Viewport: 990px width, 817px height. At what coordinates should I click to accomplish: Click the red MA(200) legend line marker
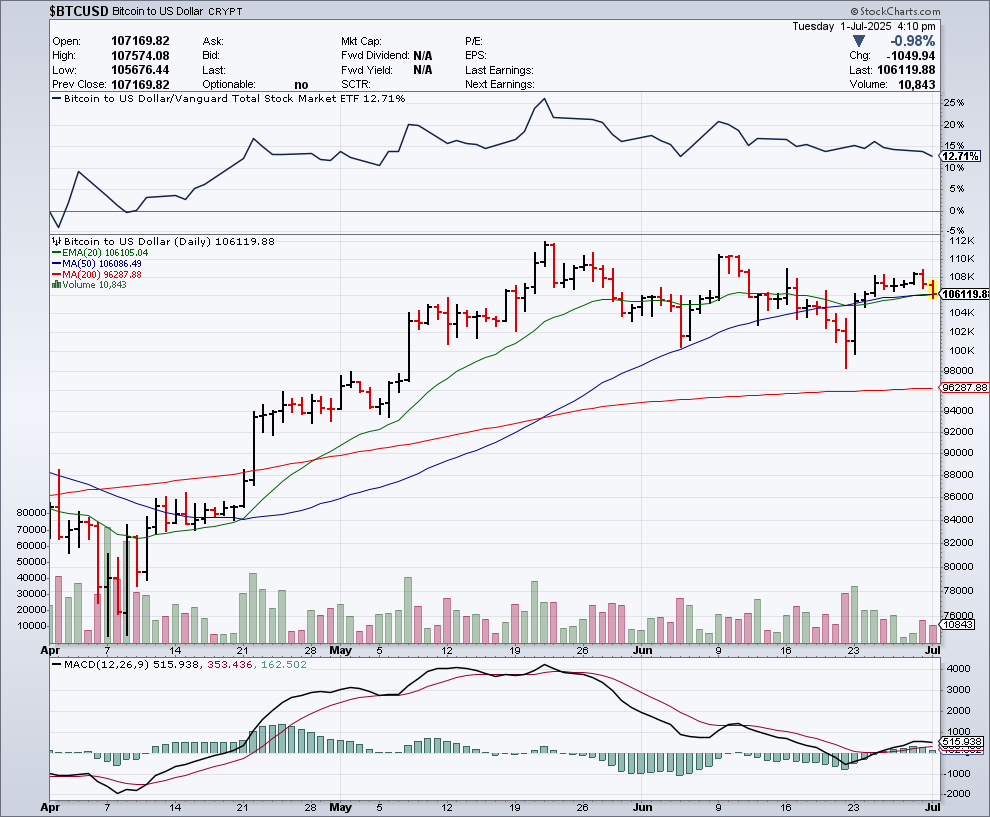[56, 274]
